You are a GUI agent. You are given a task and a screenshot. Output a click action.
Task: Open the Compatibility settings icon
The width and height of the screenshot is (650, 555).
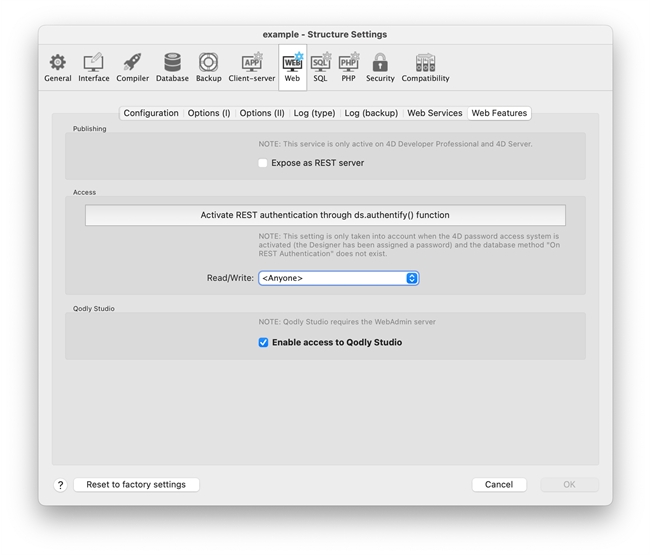tap(425, 67)
